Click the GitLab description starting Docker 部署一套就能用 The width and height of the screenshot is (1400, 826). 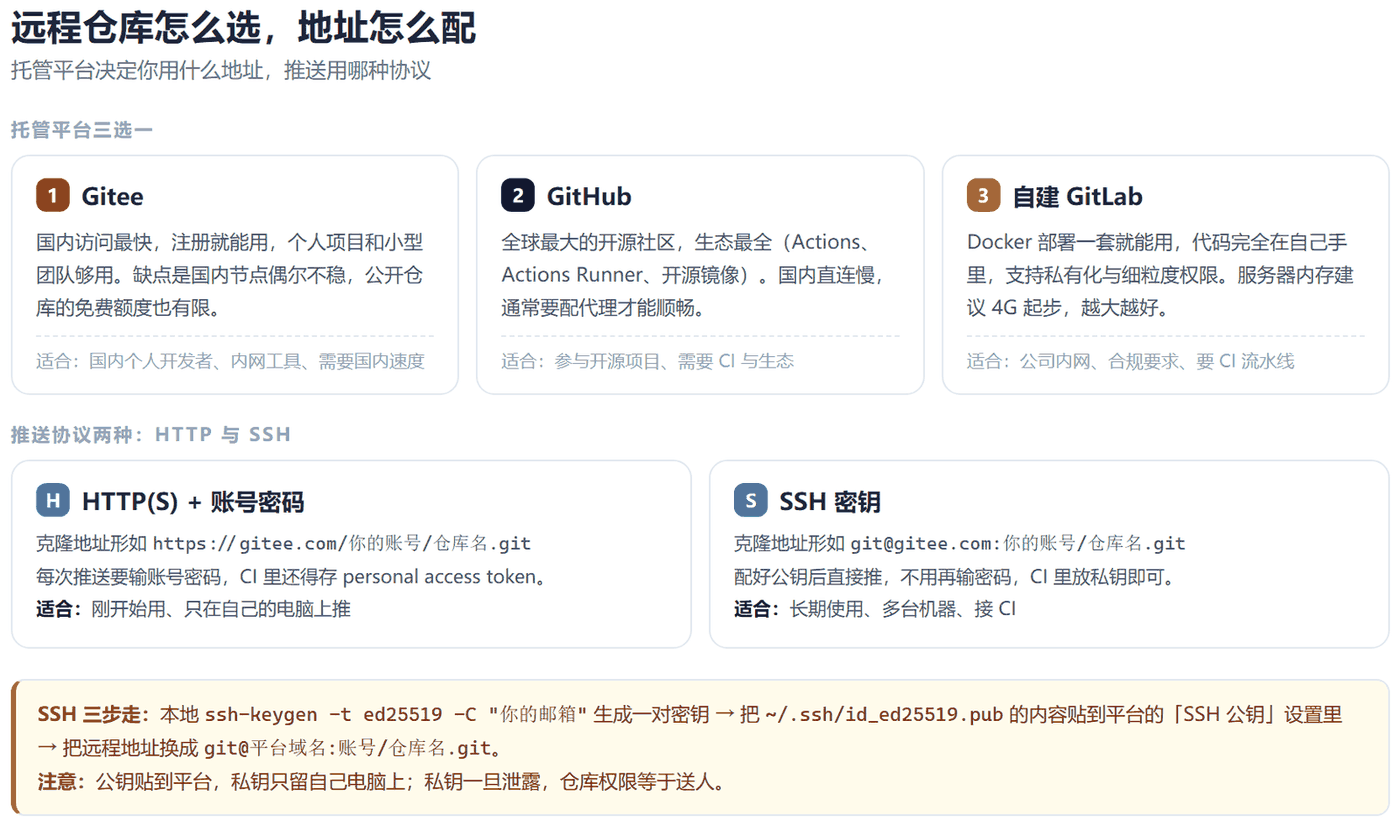[1162, 275]
